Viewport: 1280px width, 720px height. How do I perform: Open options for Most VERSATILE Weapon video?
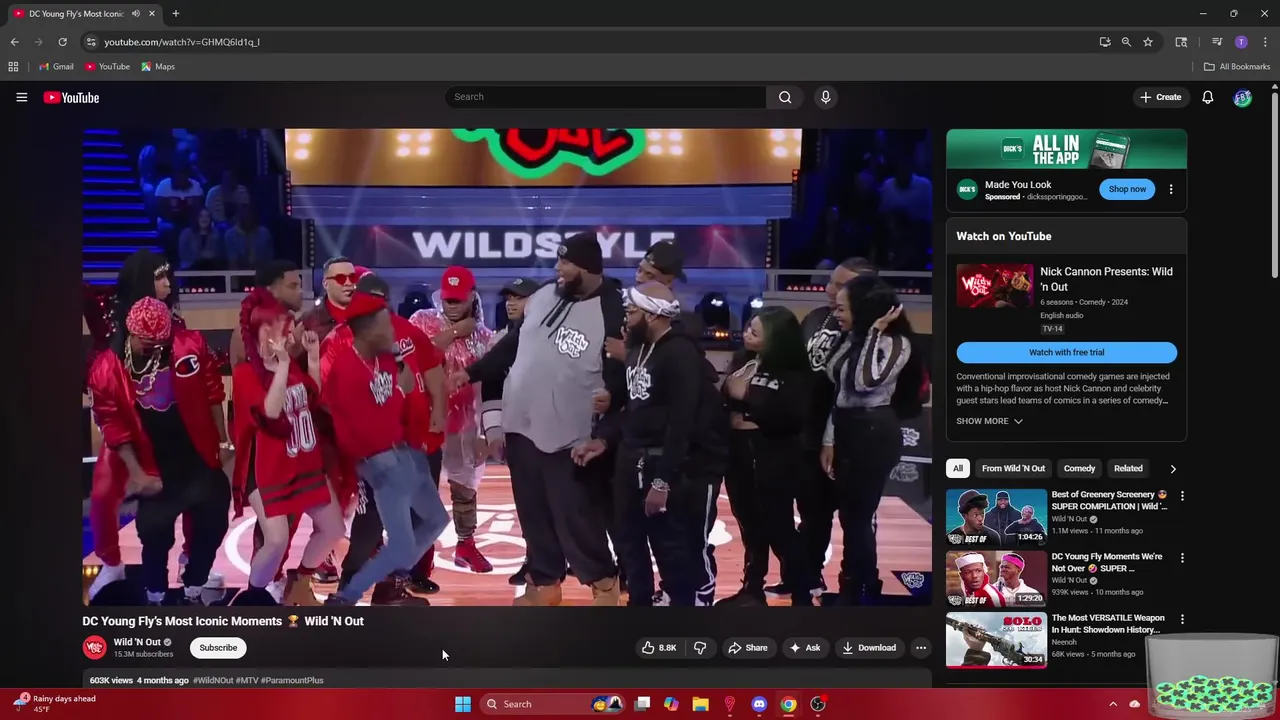click(x=1182, y=620)
